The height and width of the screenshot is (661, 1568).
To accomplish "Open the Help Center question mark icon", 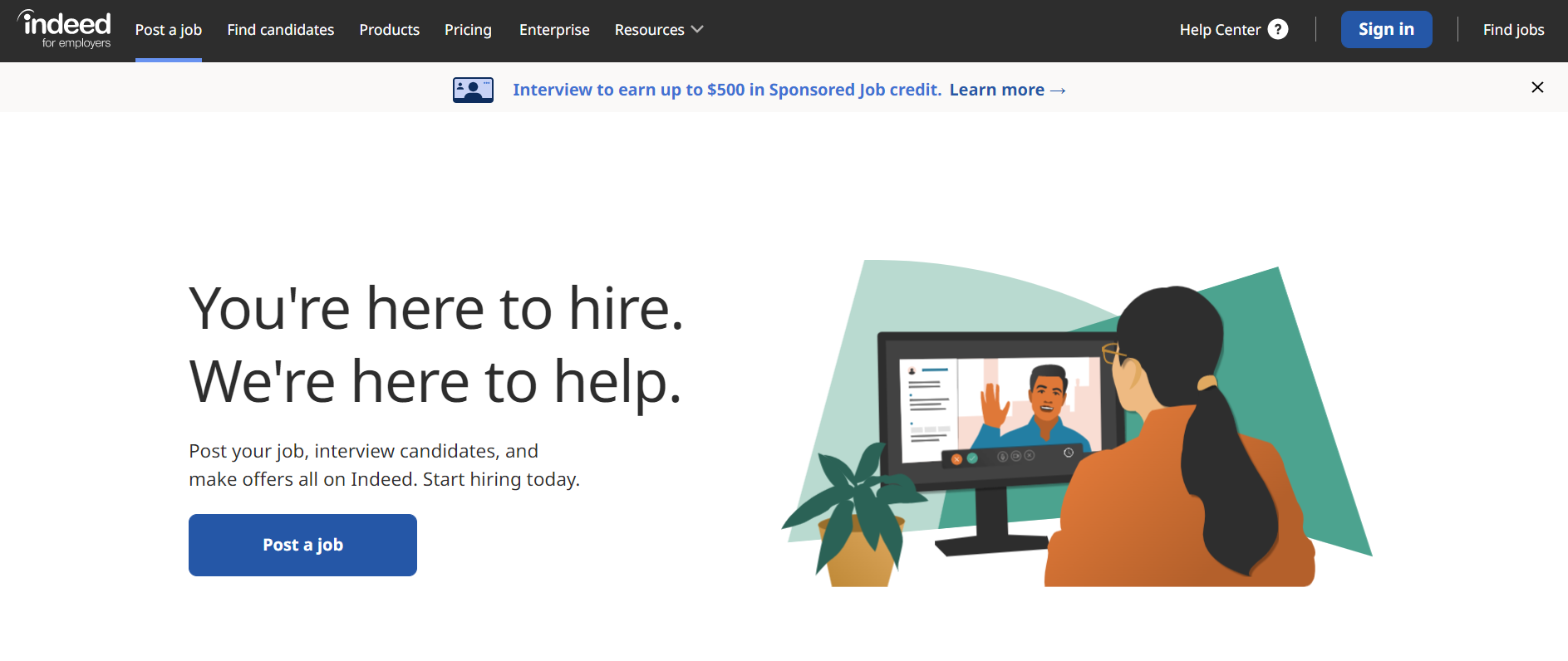I will 1278,30.
